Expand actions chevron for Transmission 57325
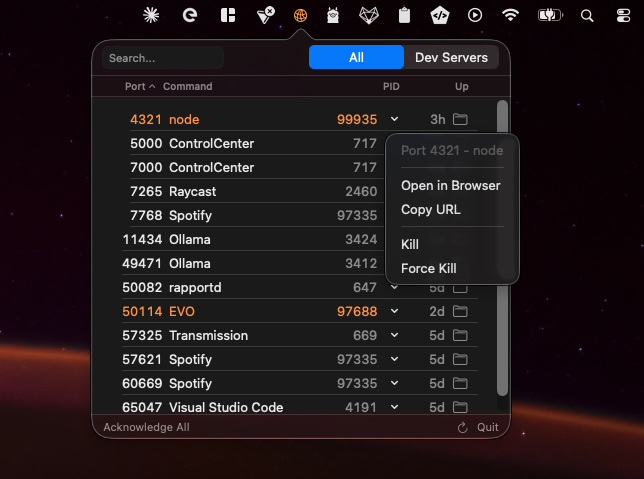This screenshot has height=479, width=644. [394, 335]
